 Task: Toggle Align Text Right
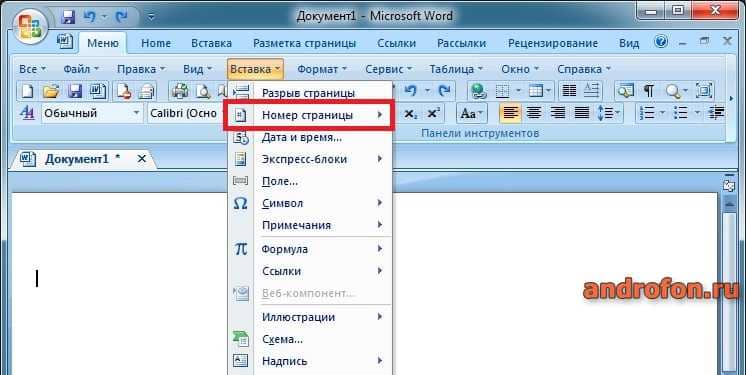coord(557,113)
